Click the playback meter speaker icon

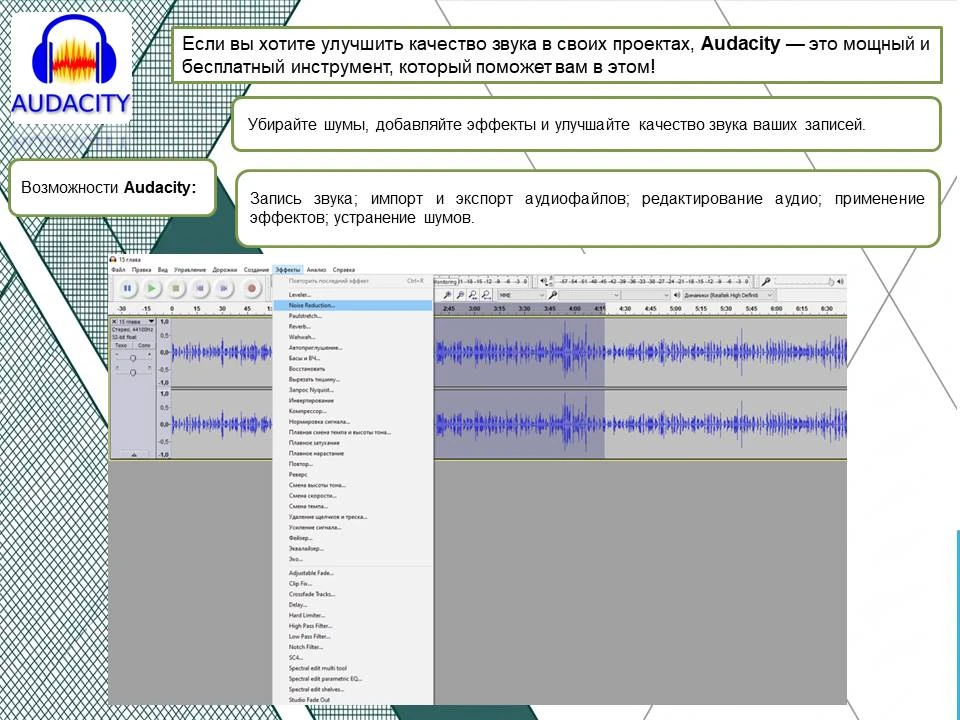544,282
